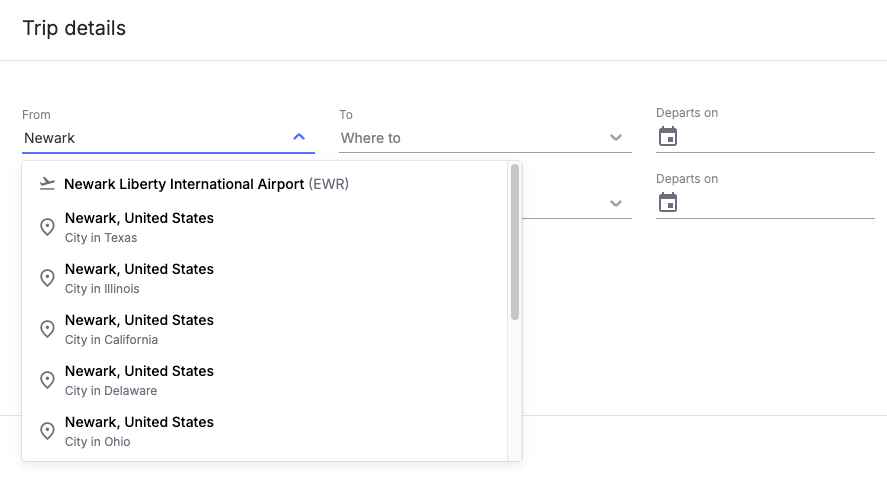
Task: Open the first Departs on calendar icon
Action: 668,137
